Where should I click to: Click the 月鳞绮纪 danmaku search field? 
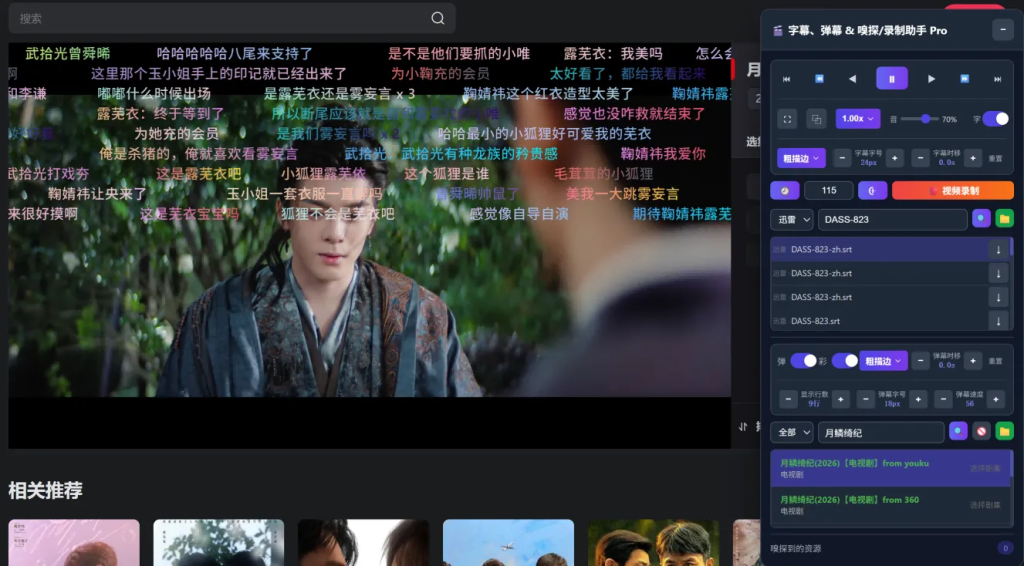881,432
